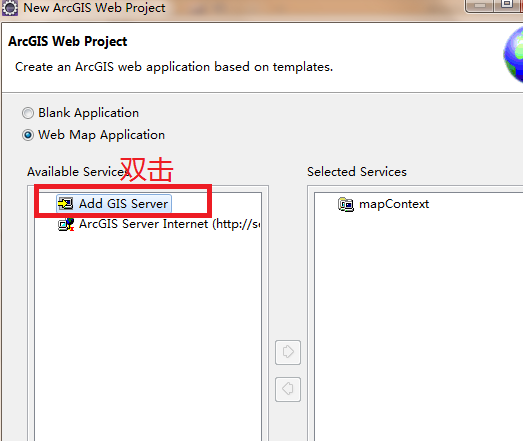Click the add-service right arrow button
This screenshot has height=441, width=523.
[x=288, y=352]
